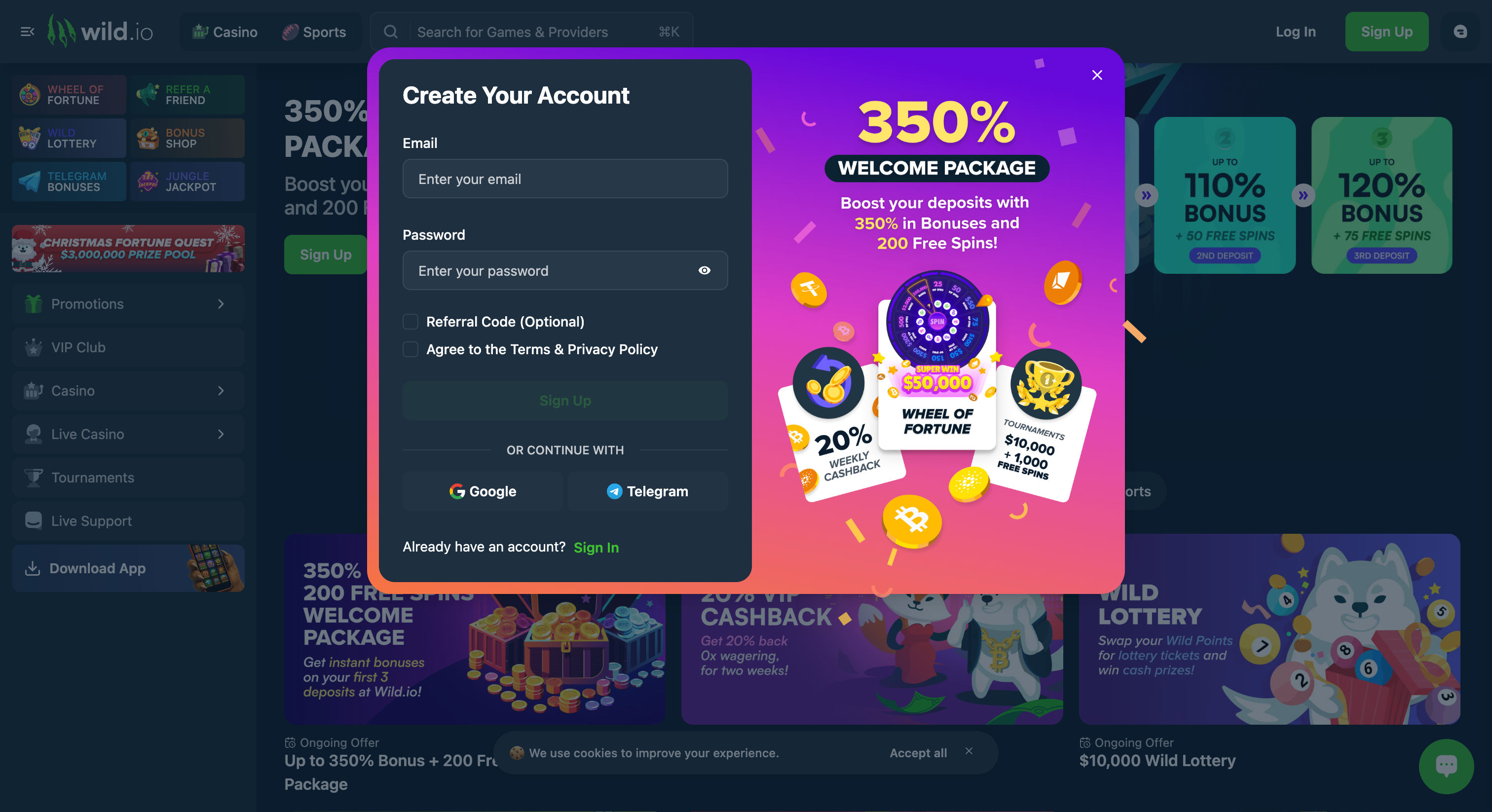Open Telegram Bonuses sidebar tile
This screenshot has height=812, width=1492.
(69, 182)
